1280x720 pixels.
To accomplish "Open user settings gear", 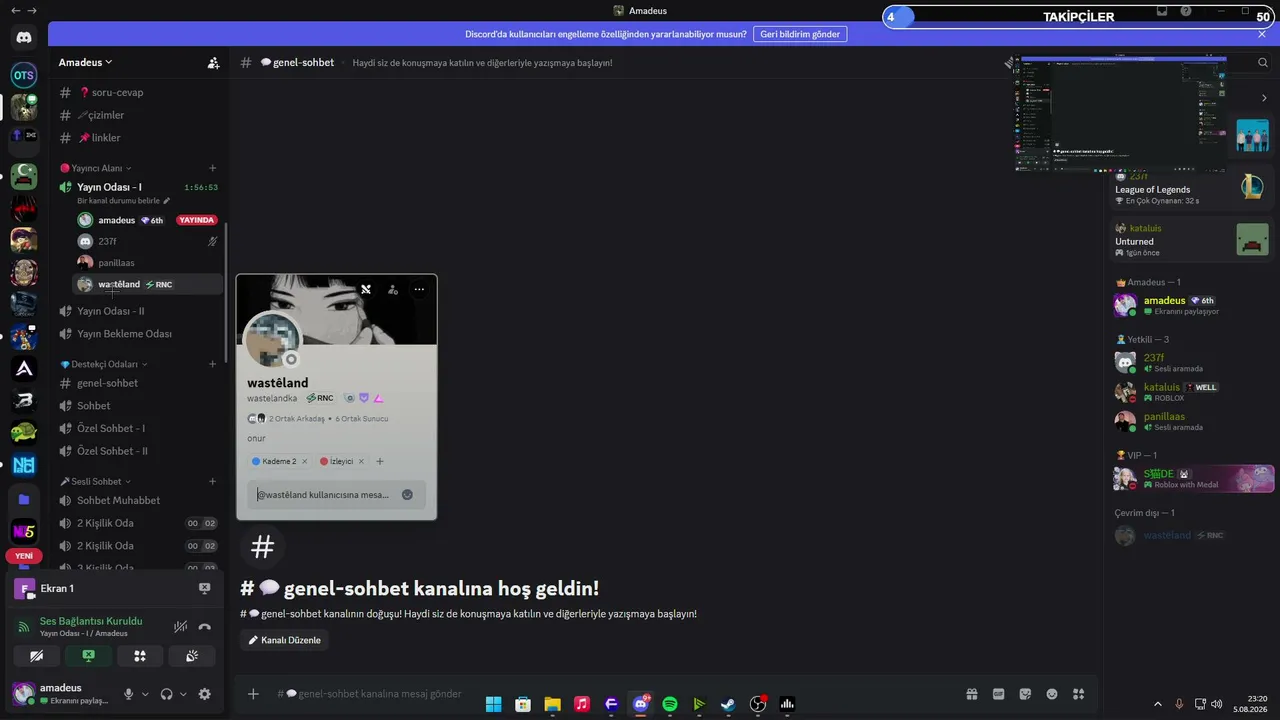I will [x=205, y=694].
